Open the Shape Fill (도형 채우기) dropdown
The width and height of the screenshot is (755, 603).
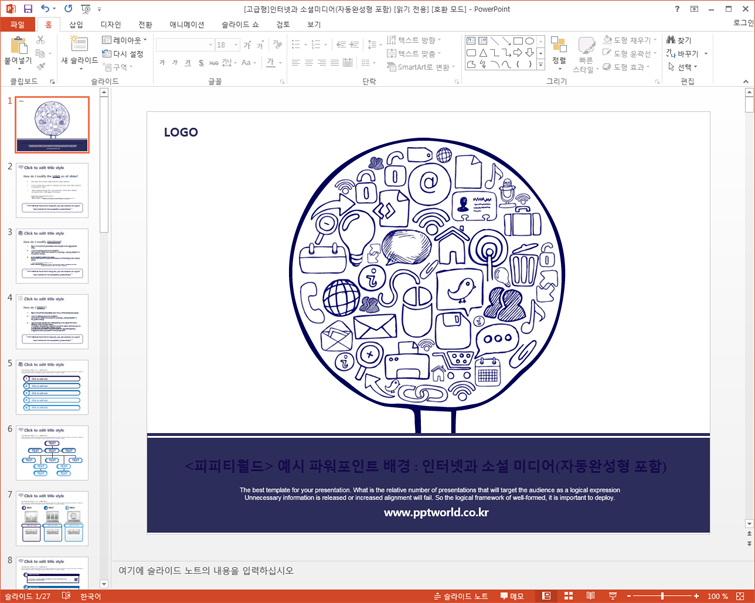[x=629, y=40]
